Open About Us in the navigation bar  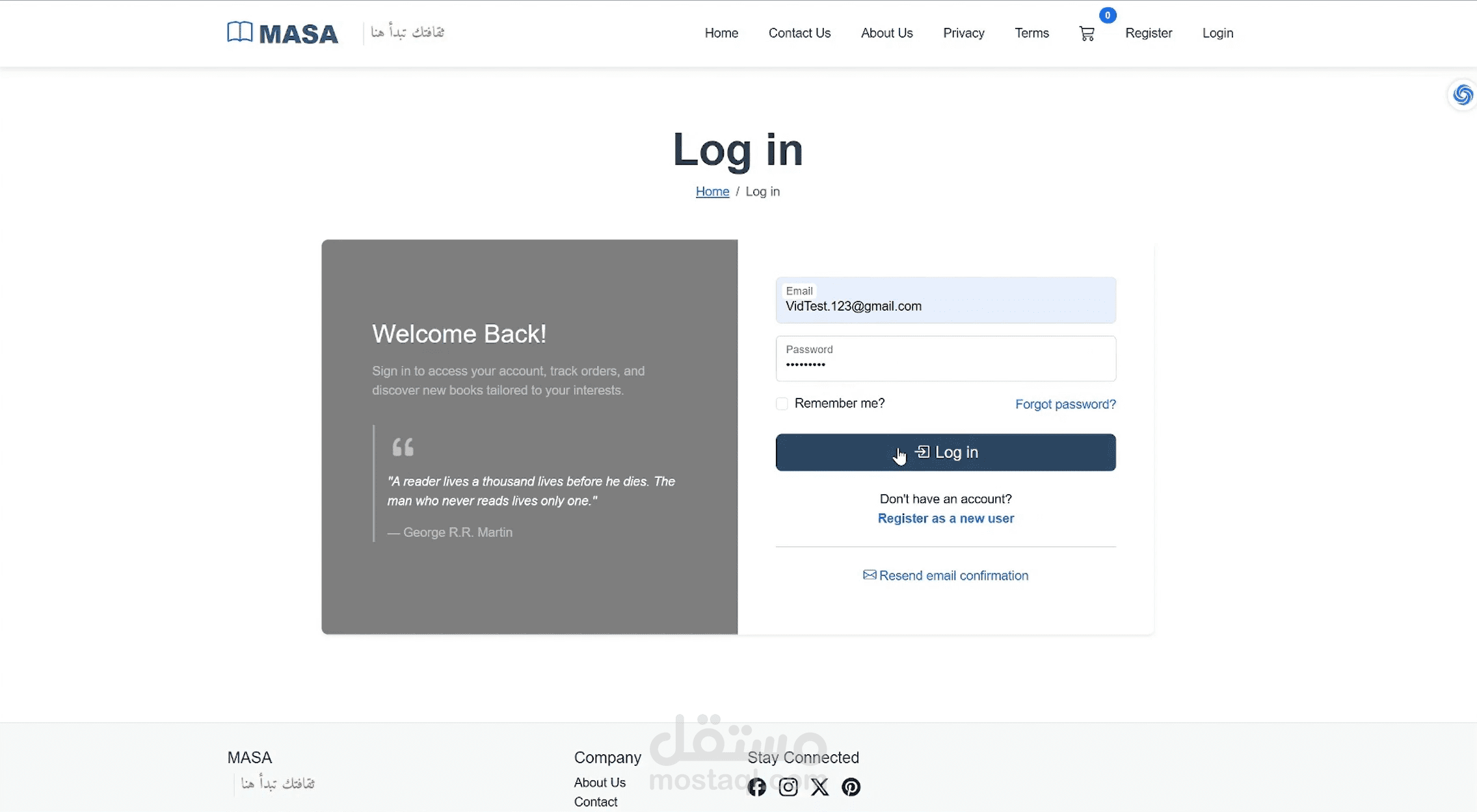pyautogui.click(x=886, y=33)
